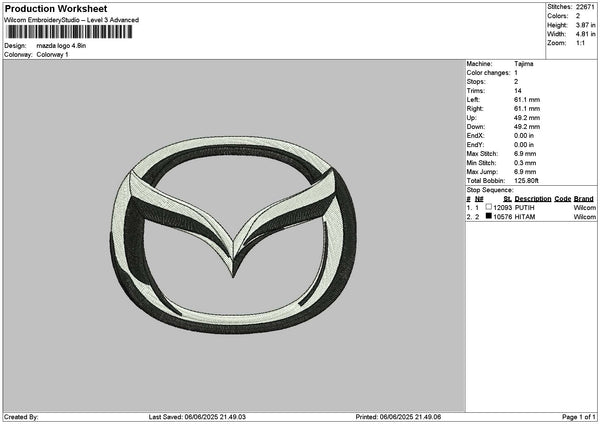
Task: Click the Trims value 14
Action: (x=518, y=91)
